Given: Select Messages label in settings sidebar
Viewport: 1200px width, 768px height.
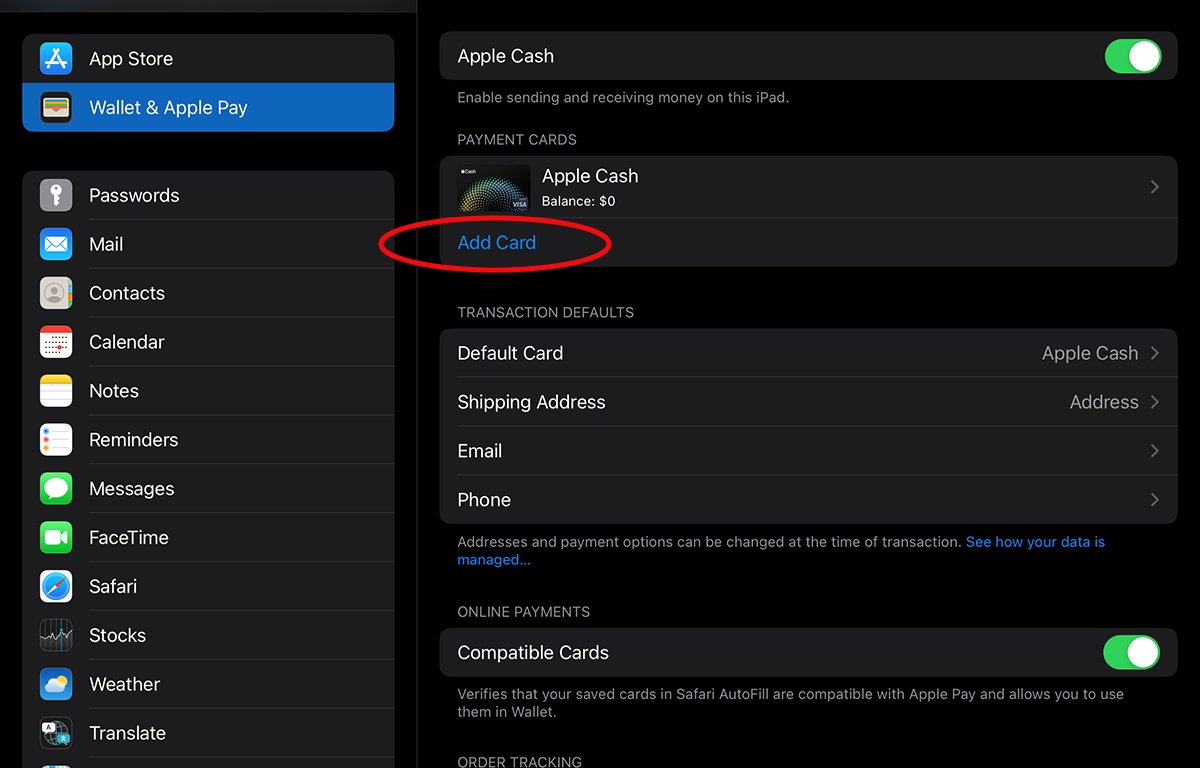Looking at the screenshot, I should [x=132, y=489].
